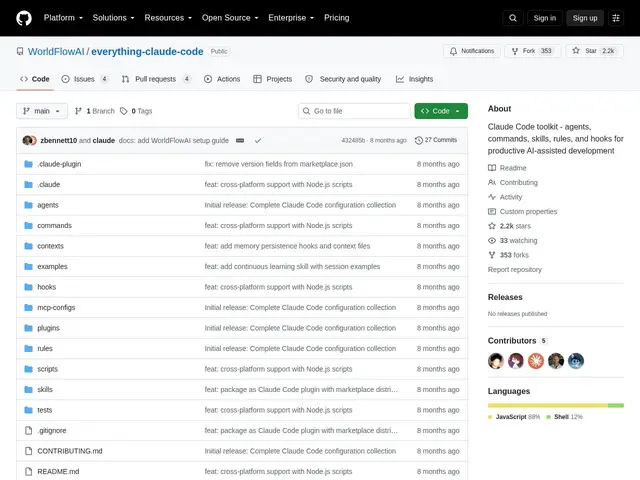Screen dimensions: 640x480
Task: View the 1 Branch link
Action: pyautogui.click(x=95, y=111)
